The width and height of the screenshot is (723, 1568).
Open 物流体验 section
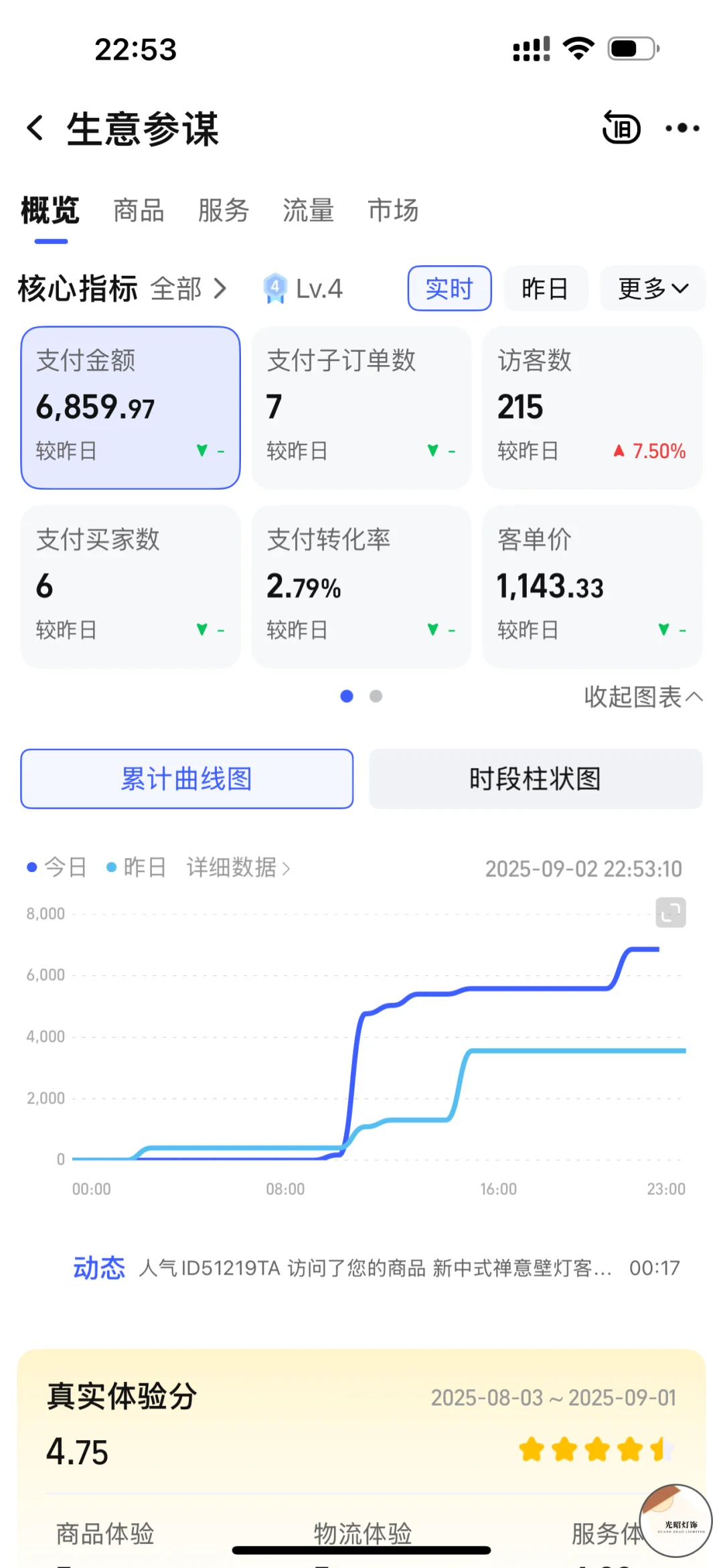(x=363, y=1533)
